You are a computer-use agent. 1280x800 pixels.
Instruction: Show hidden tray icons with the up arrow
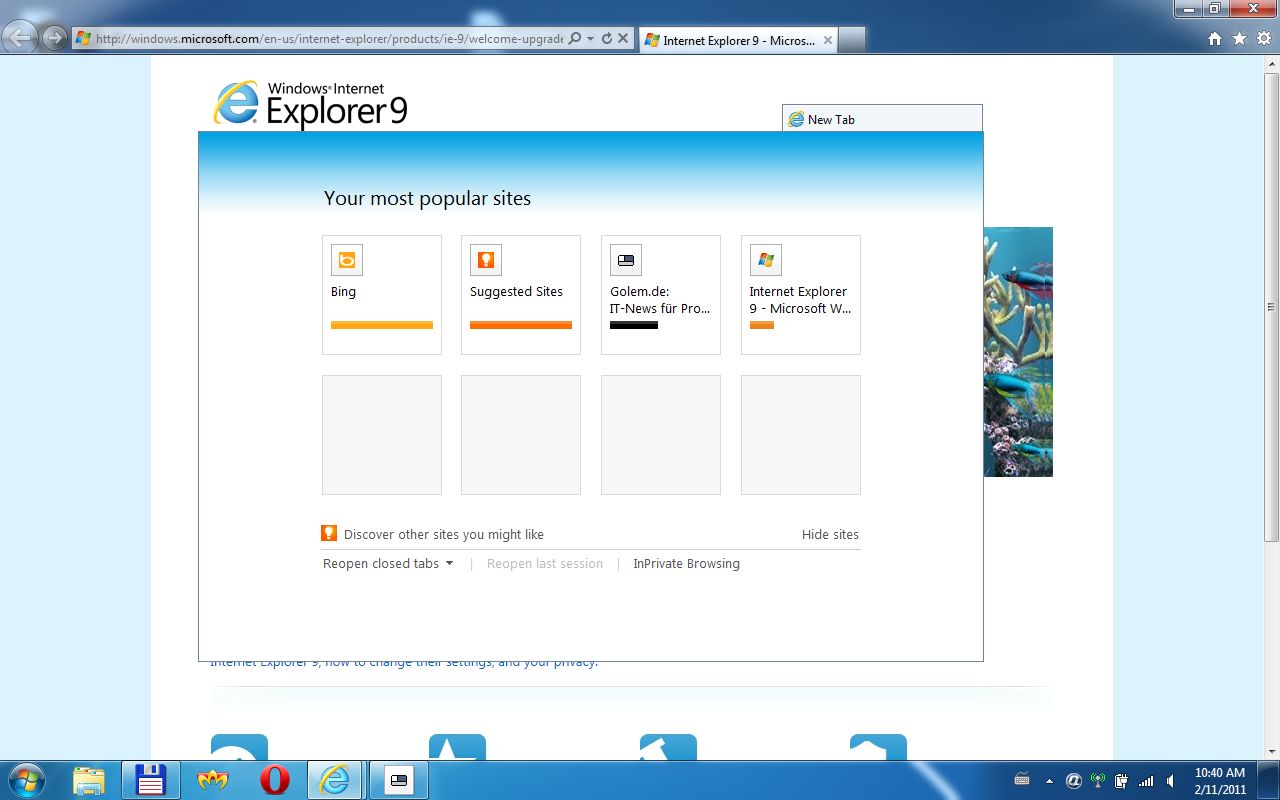coord(1049,780)
